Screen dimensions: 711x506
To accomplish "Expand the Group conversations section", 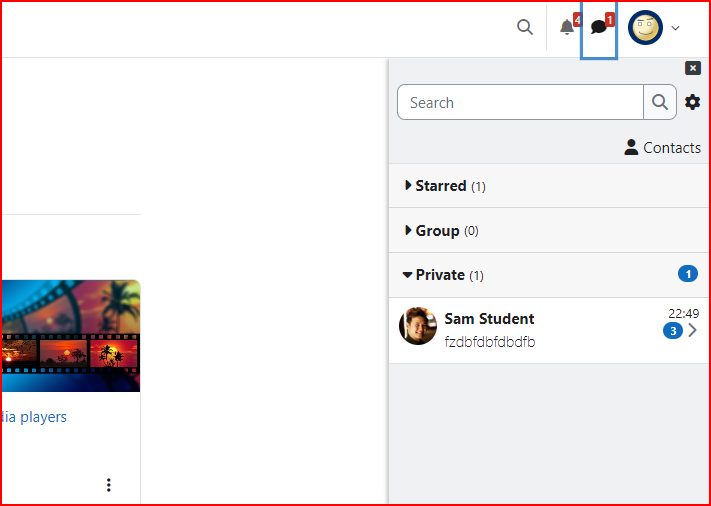I will [550, 231].
